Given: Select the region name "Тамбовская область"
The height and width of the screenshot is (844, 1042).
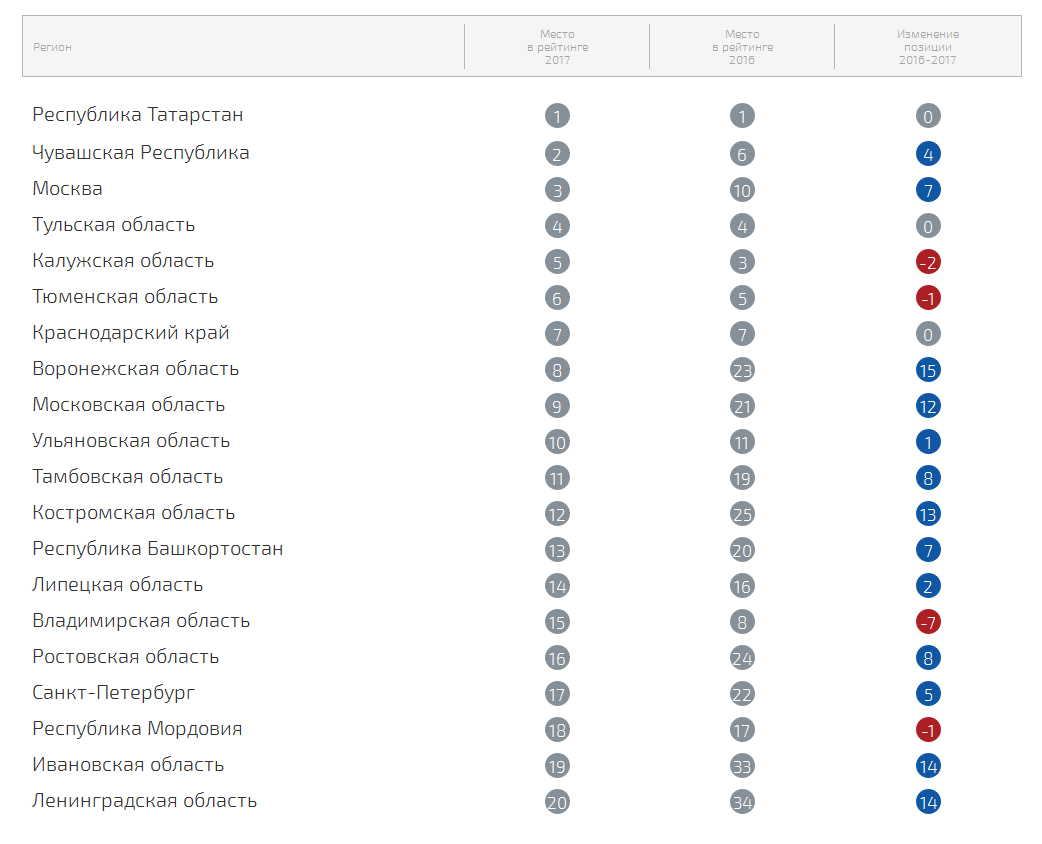Looking at the screenshot, I should [x=128, y=476].
